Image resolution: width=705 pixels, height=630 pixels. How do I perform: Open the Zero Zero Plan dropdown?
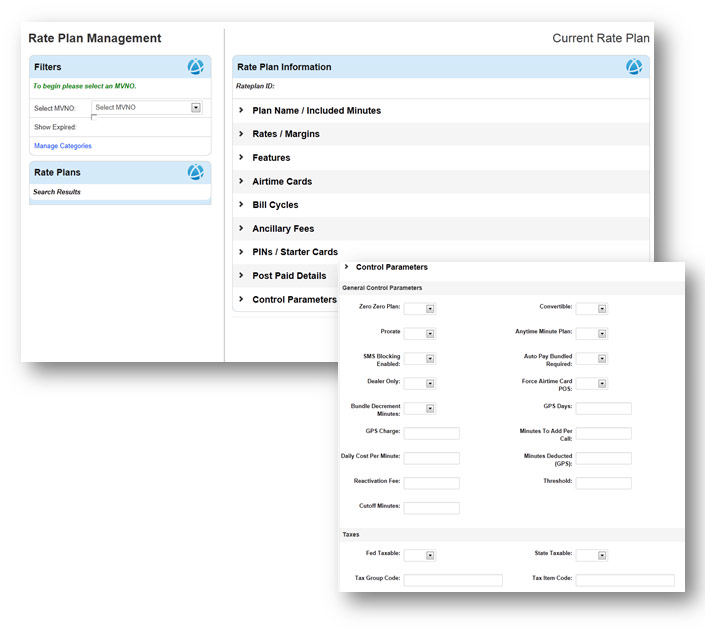tap(419, 309)
